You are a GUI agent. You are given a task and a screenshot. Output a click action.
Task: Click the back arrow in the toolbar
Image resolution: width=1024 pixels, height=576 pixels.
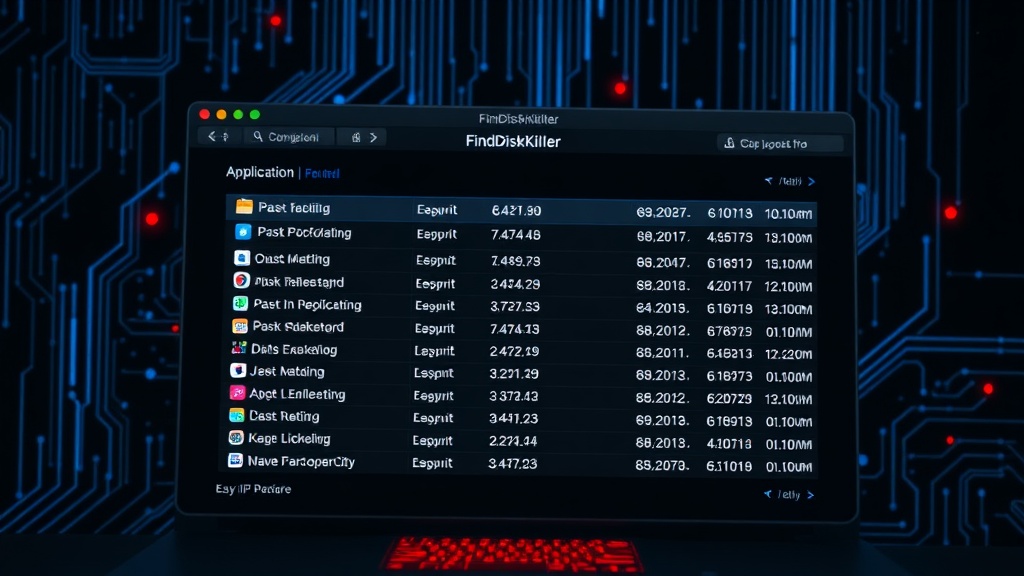[x=212, y=136]
